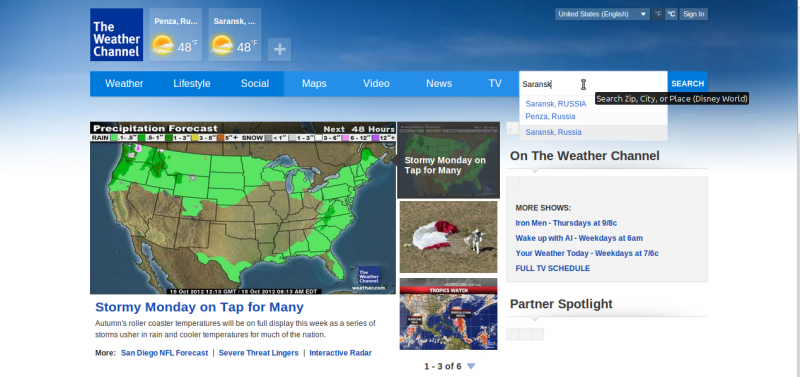Switch temperature units to Fahrenheit

tap(658, 14)
